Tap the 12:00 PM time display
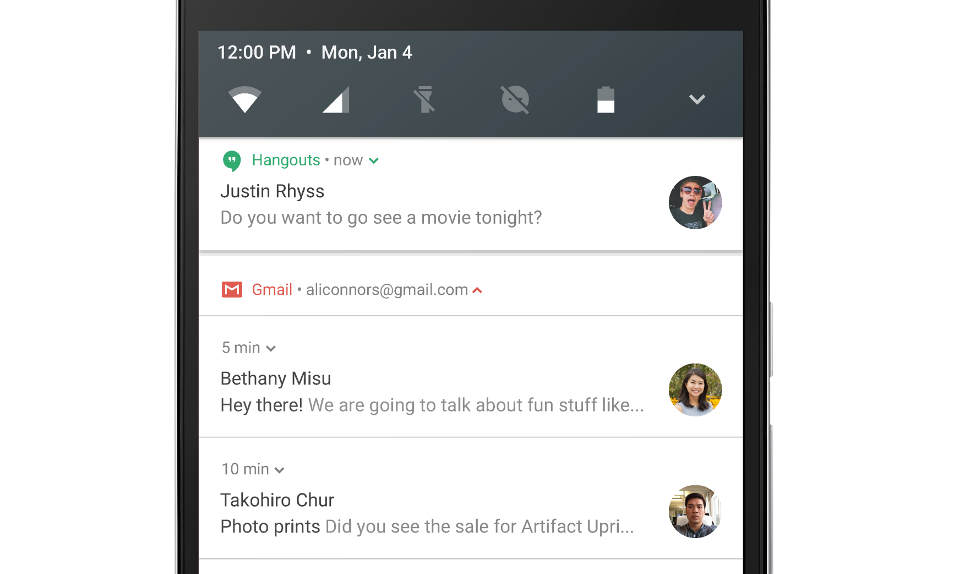The image size is (979, 574). tap(257, 53)
